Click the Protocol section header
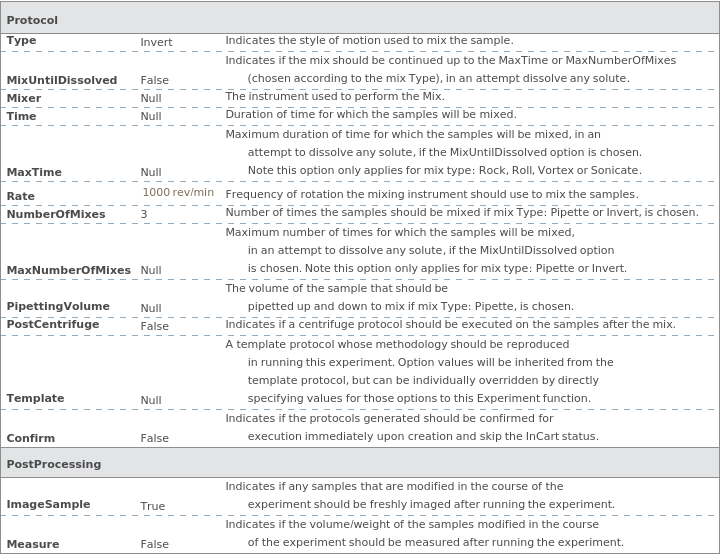 click(32, 20)
